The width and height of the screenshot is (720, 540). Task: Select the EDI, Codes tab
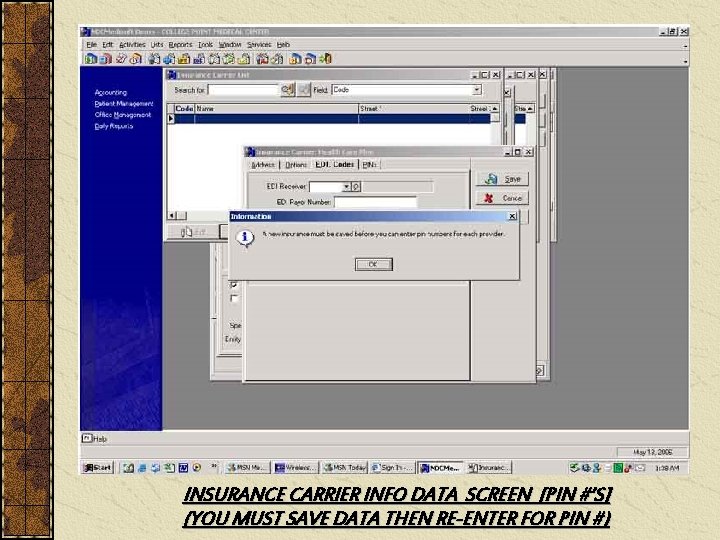[x=335, y=164]
